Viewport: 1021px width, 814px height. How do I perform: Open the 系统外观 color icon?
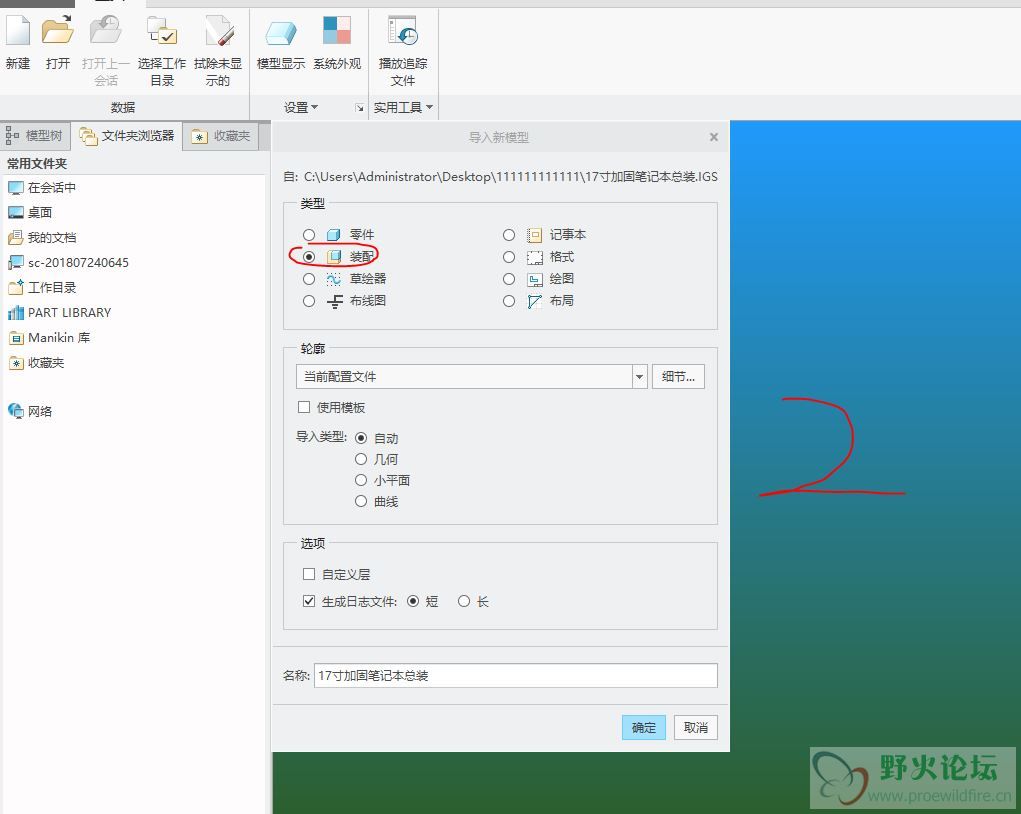[x=337, y=31]
